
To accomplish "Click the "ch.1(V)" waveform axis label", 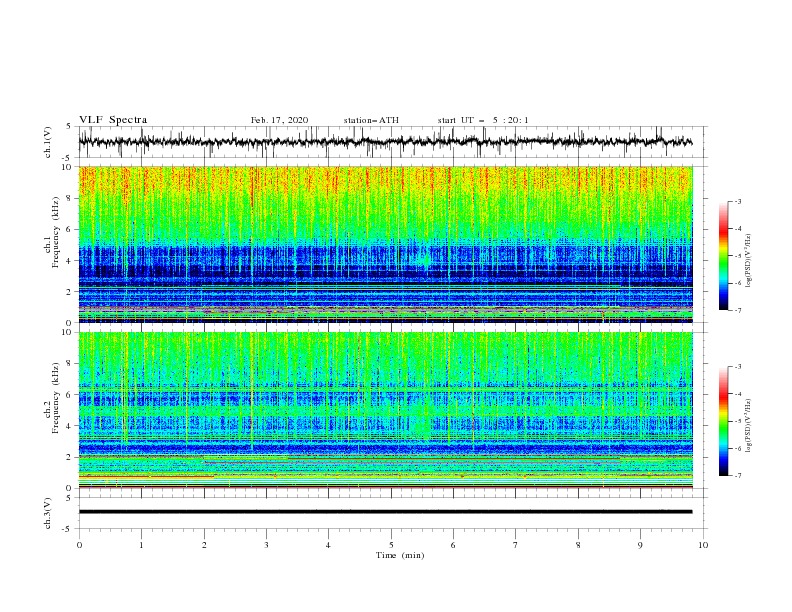I will [x=48, y=142].
